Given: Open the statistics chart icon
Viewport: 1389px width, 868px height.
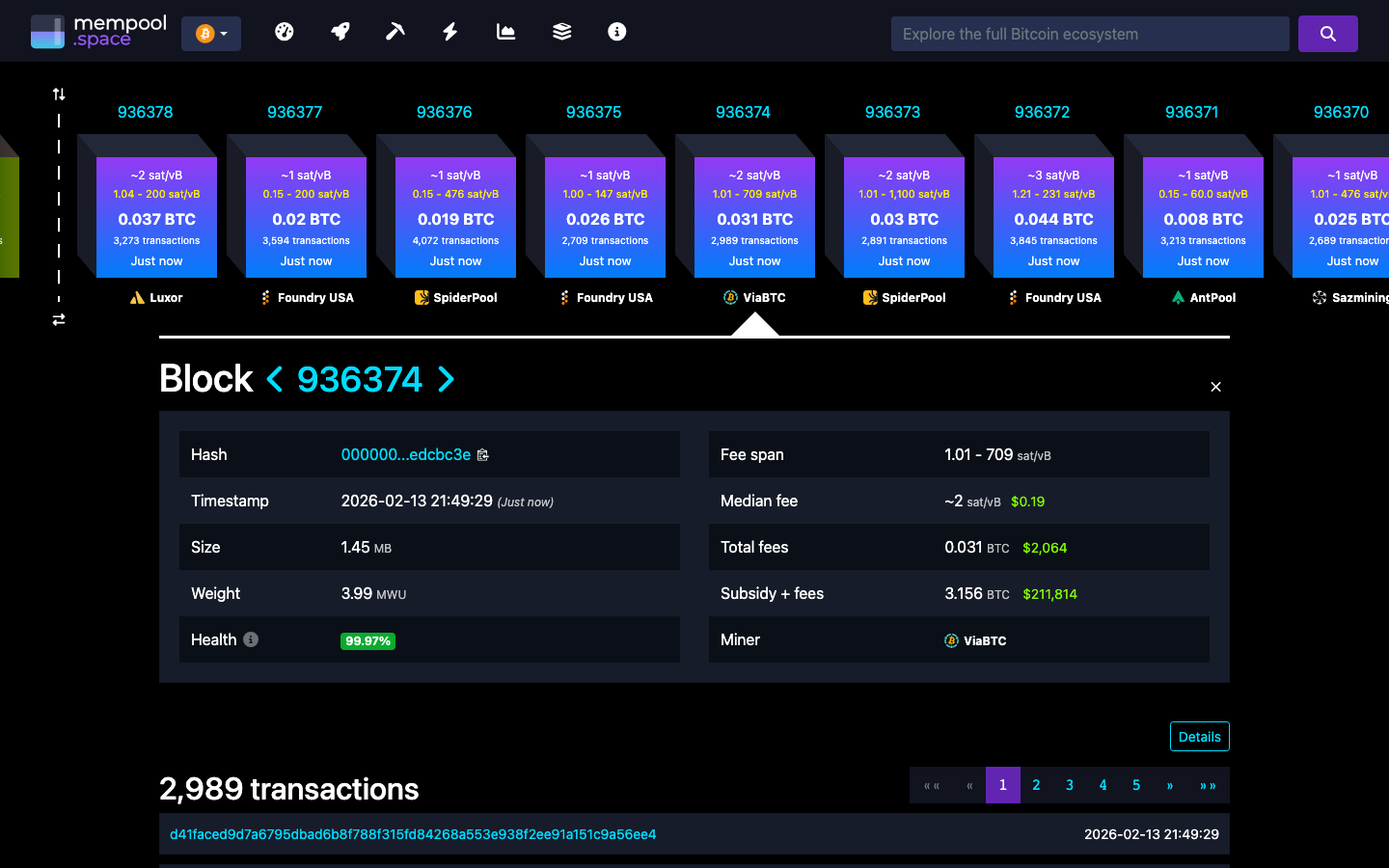Looking at the screenshot, I should coord(505,31).
